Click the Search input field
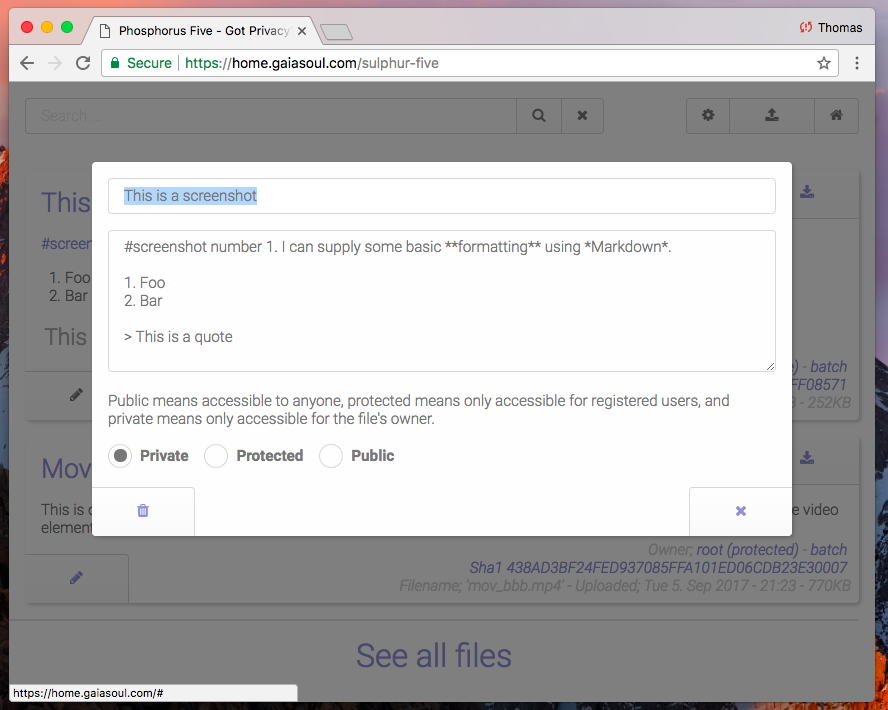 271,116
